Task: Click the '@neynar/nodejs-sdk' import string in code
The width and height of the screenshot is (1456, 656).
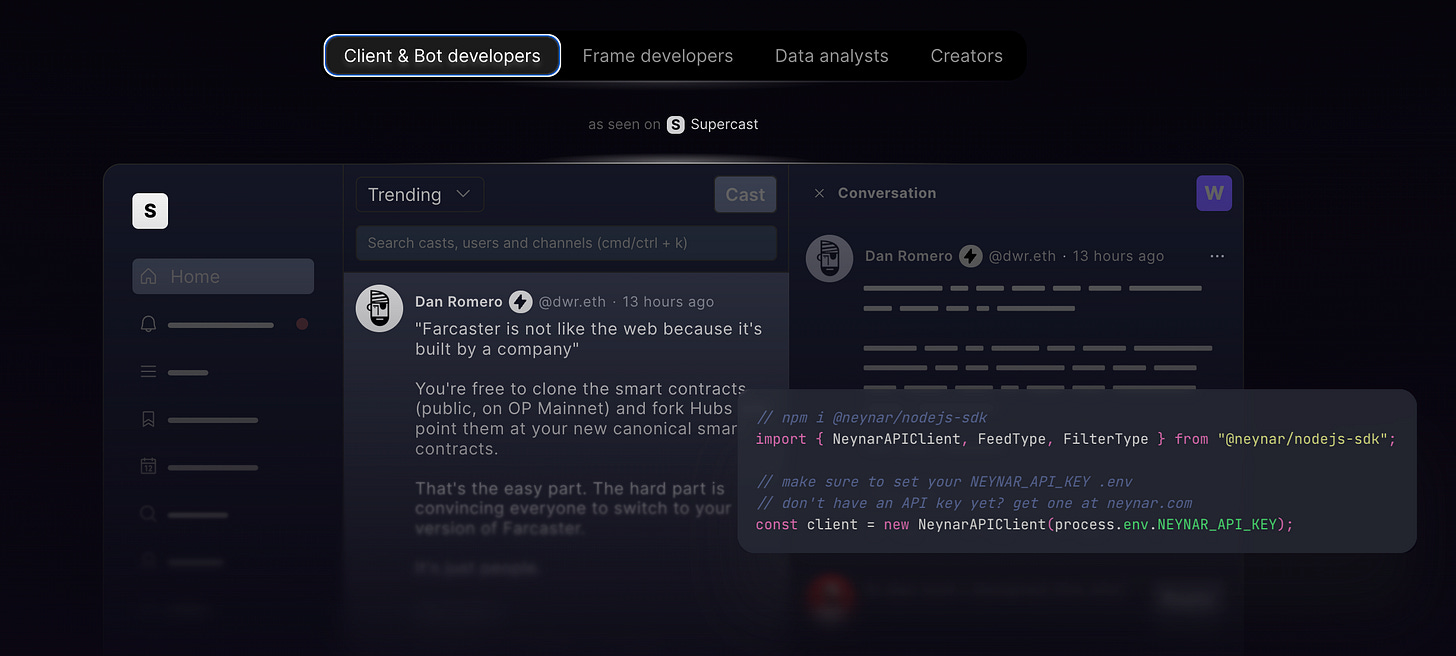Action: [x=1303, y=439]
